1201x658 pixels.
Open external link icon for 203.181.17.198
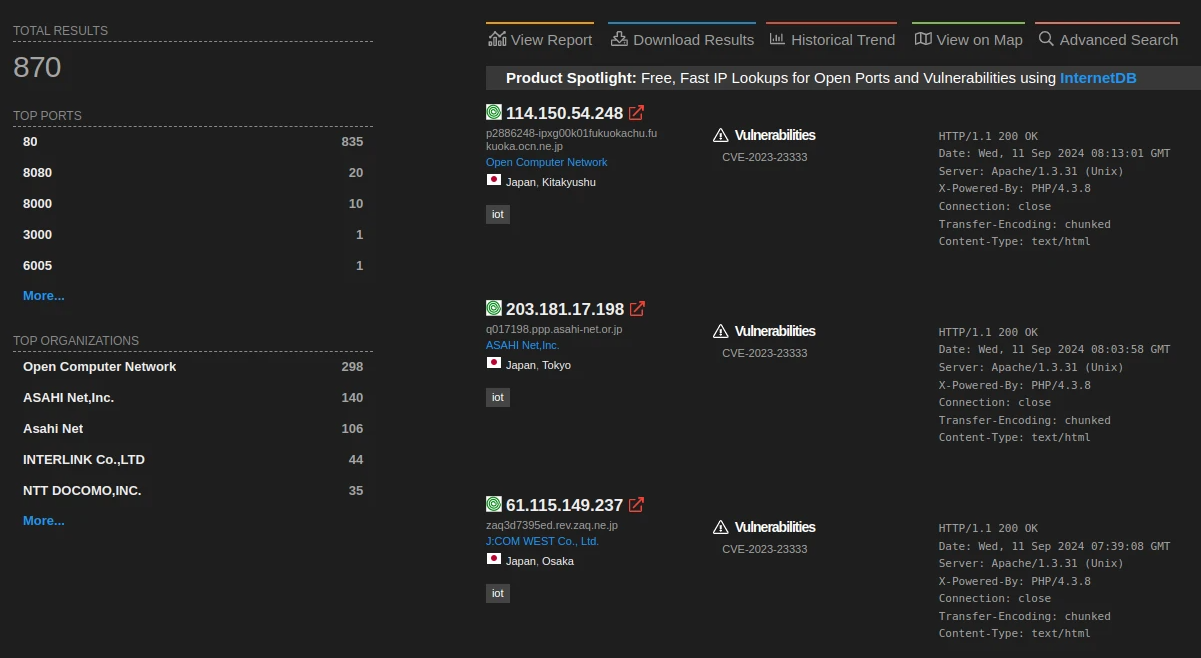coord(637,309)
